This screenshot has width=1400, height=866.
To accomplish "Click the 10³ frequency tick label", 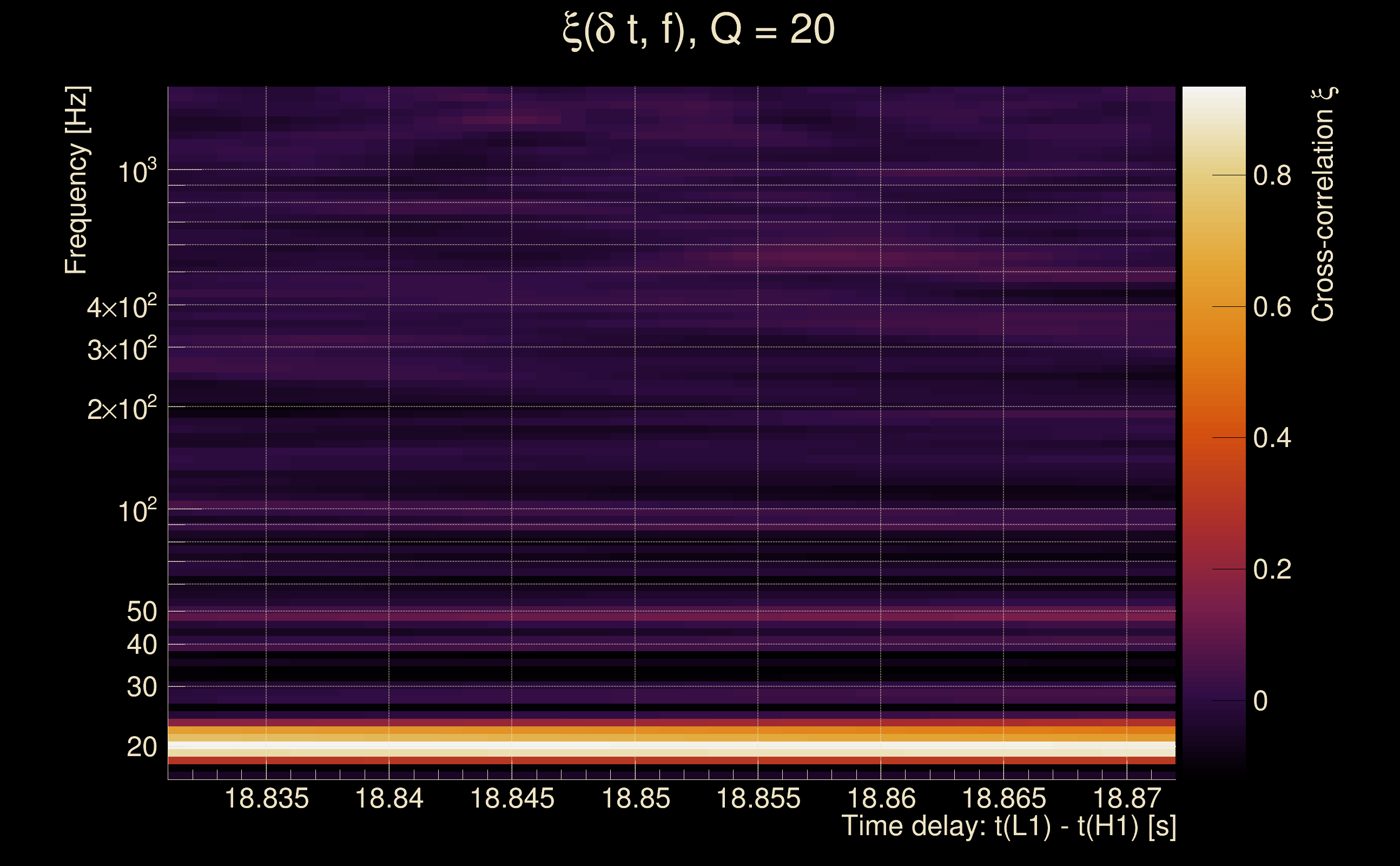I will (x=137, y=172).
